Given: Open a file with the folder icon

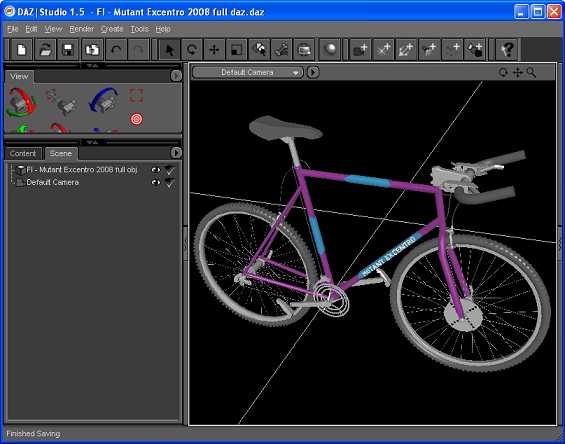Looking at the screenshot, I should coord(45,49).
